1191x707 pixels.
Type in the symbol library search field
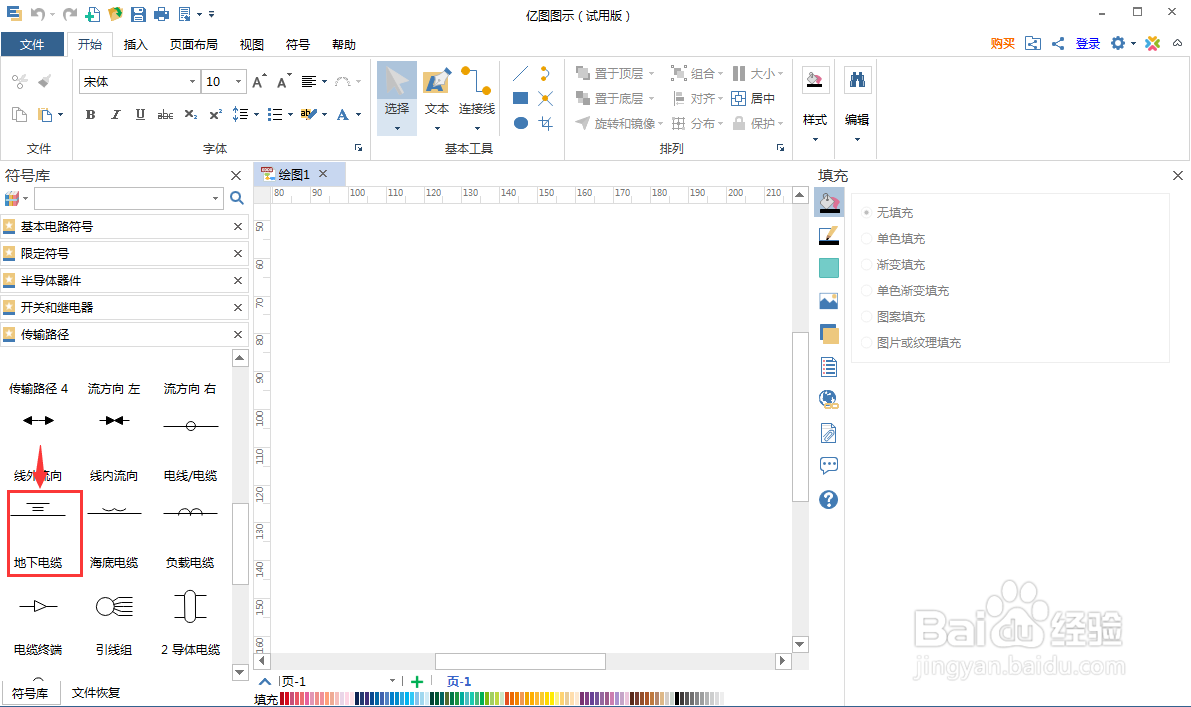click(122, 198)
